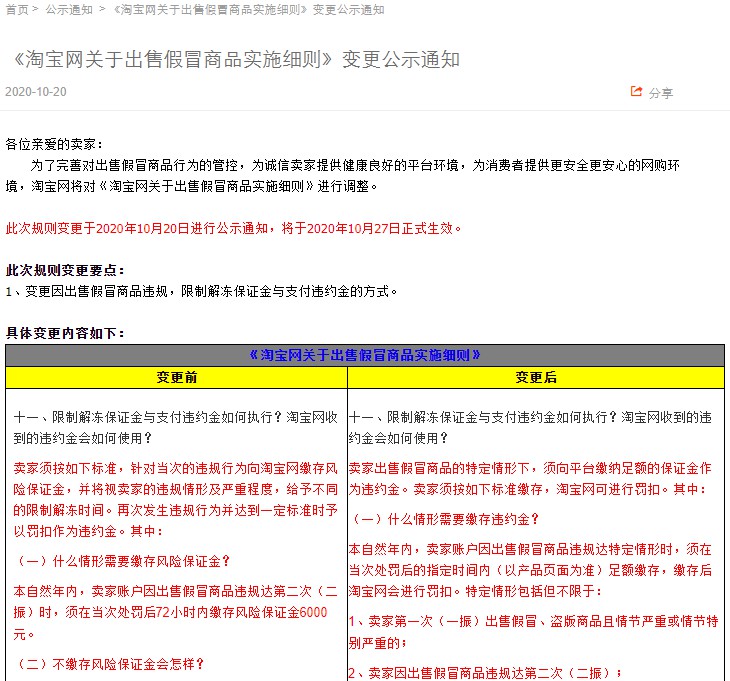This screenshot has width=730, height=681.
Task: Go to 公示通知 breadcrumb link
Action: [x=69, y=9]
